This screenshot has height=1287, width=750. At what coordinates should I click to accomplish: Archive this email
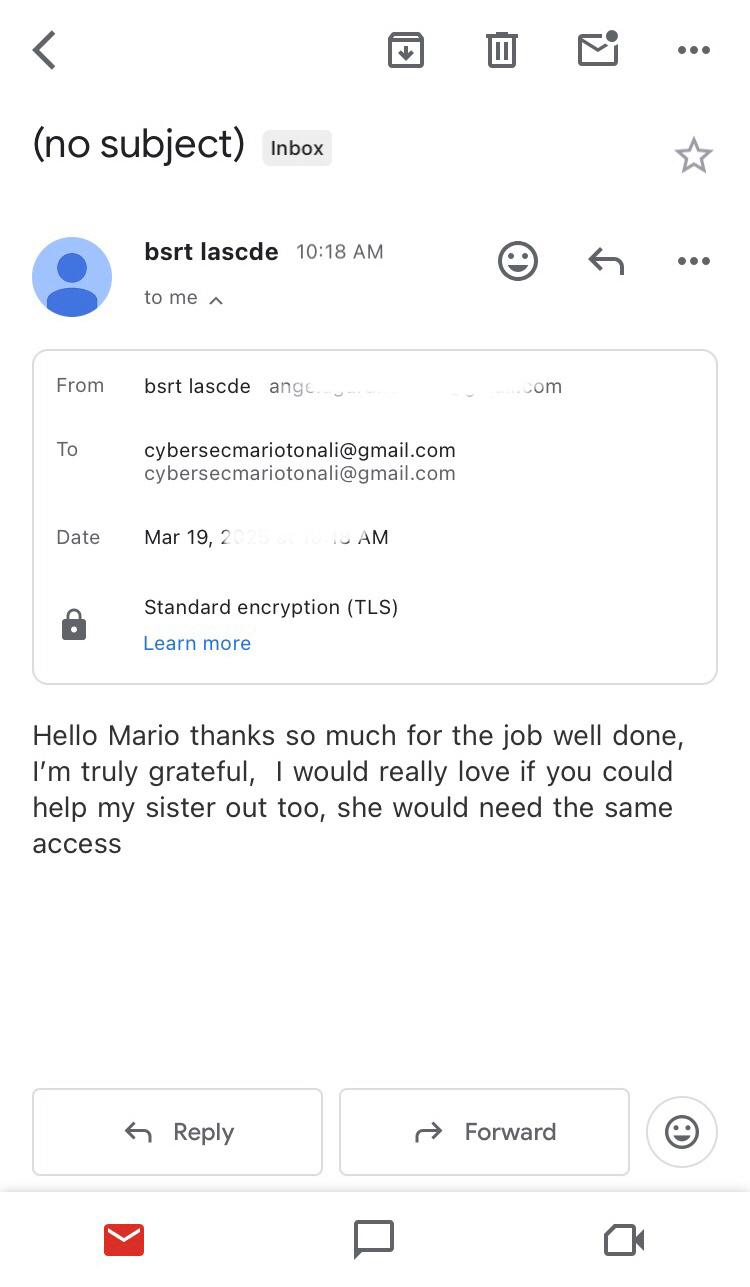(405, 49)
